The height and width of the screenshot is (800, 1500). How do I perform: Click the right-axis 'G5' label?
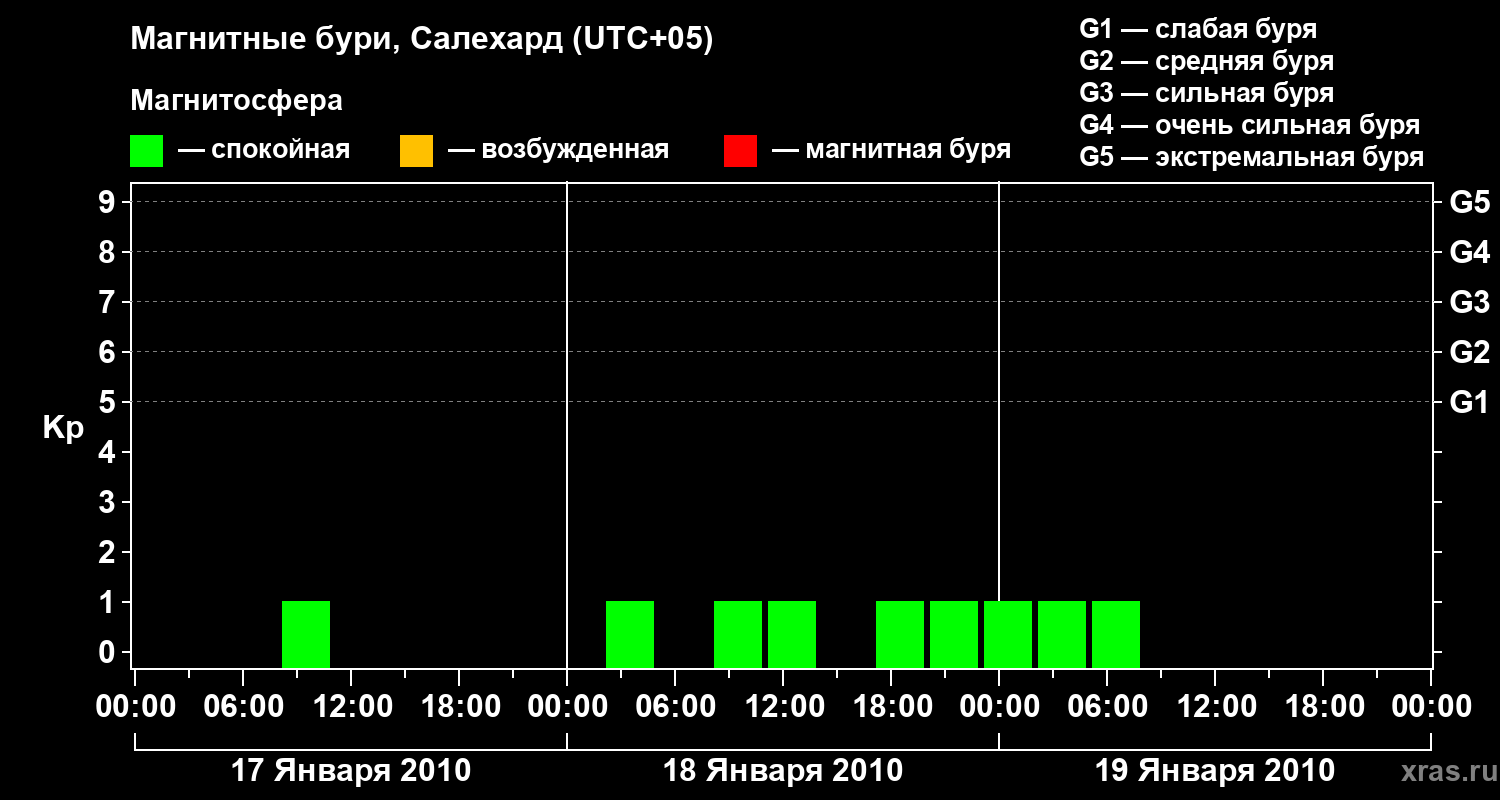click(1469, 202)
